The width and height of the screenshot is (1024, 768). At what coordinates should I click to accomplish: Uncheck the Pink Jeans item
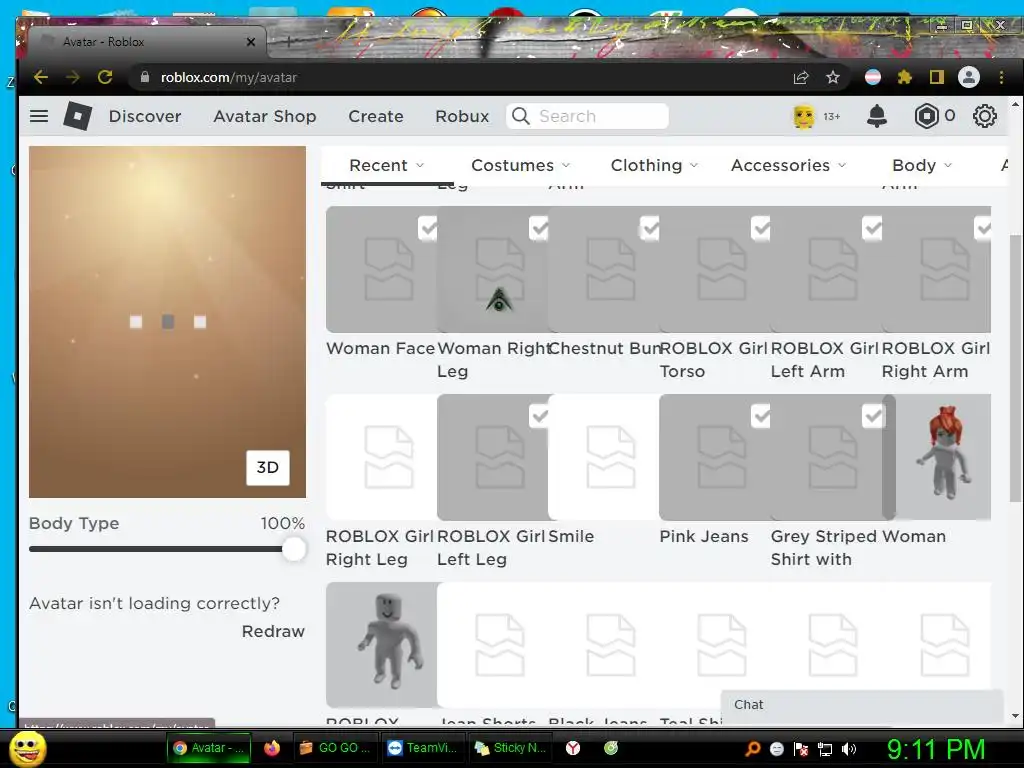pyautogui.click(x=761, y=416)
